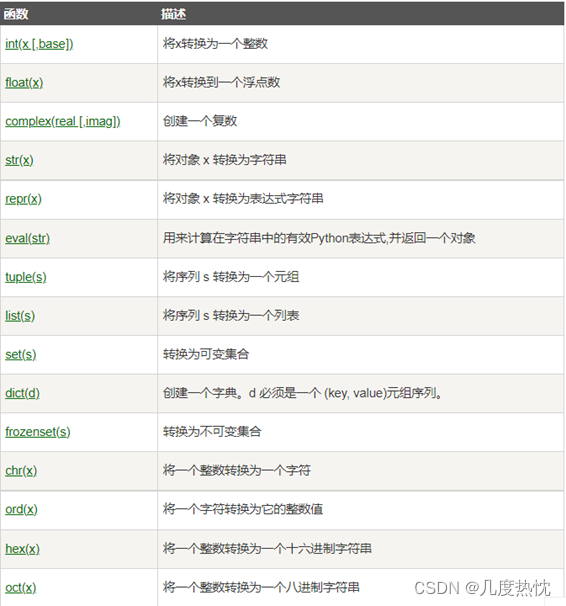The height and width of the screenshot is (606, 566).
Task: Follow the oct(x) link
Action: coord(20,588)
